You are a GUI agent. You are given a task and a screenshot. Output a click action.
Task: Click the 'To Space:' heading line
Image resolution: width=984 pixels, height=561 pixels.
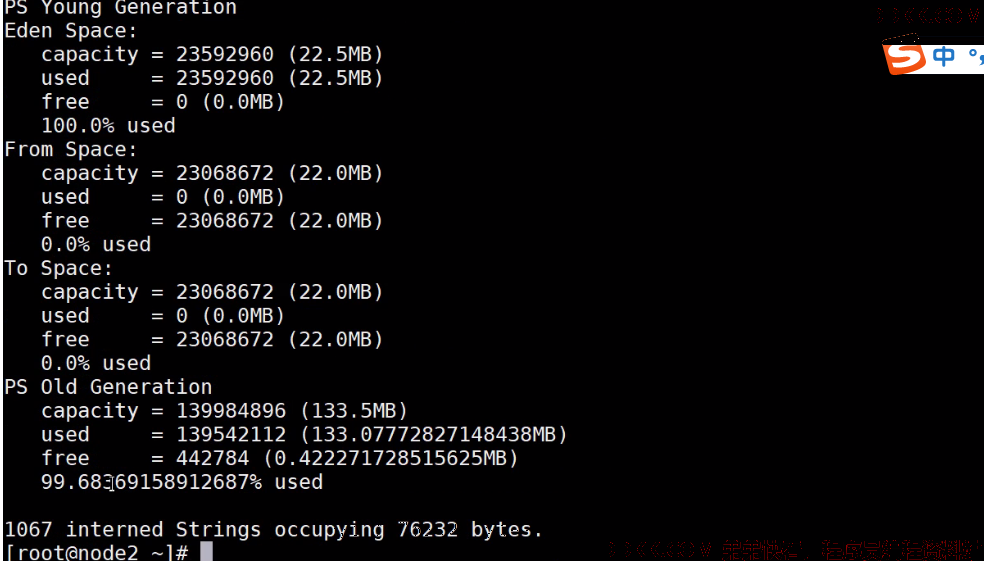pyautogui.click(x=58, y=268)
